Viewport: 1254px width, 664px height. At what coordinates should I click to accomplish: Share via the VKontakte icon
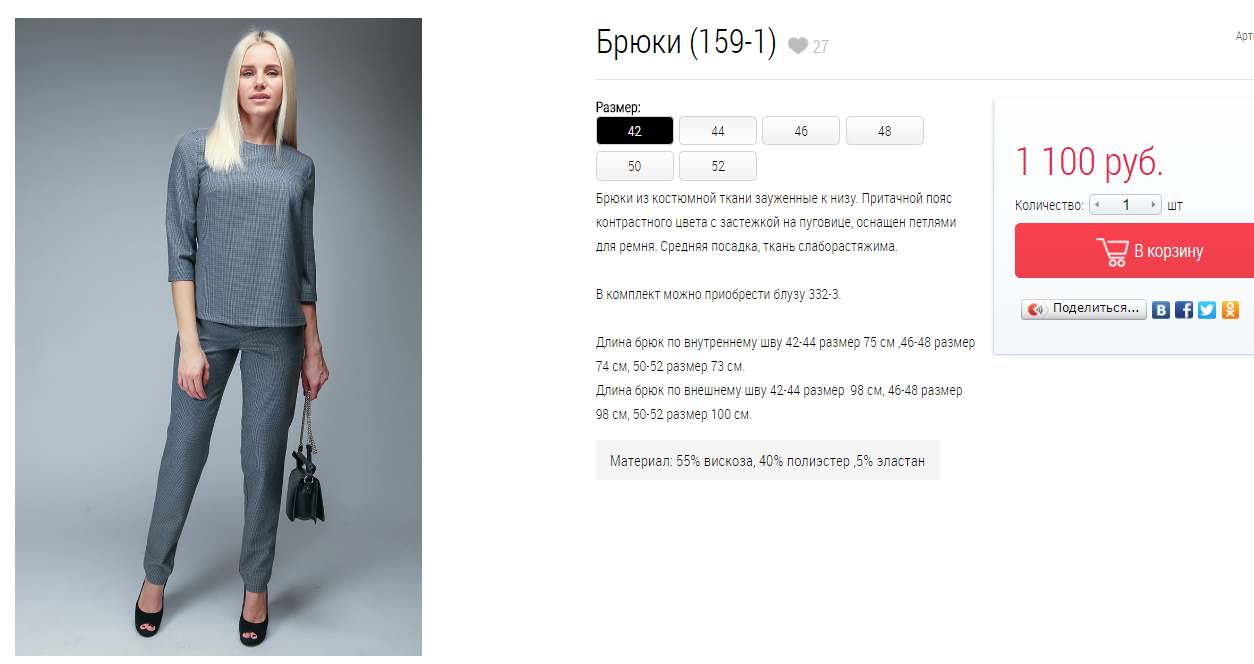(x=1160, y=310)
